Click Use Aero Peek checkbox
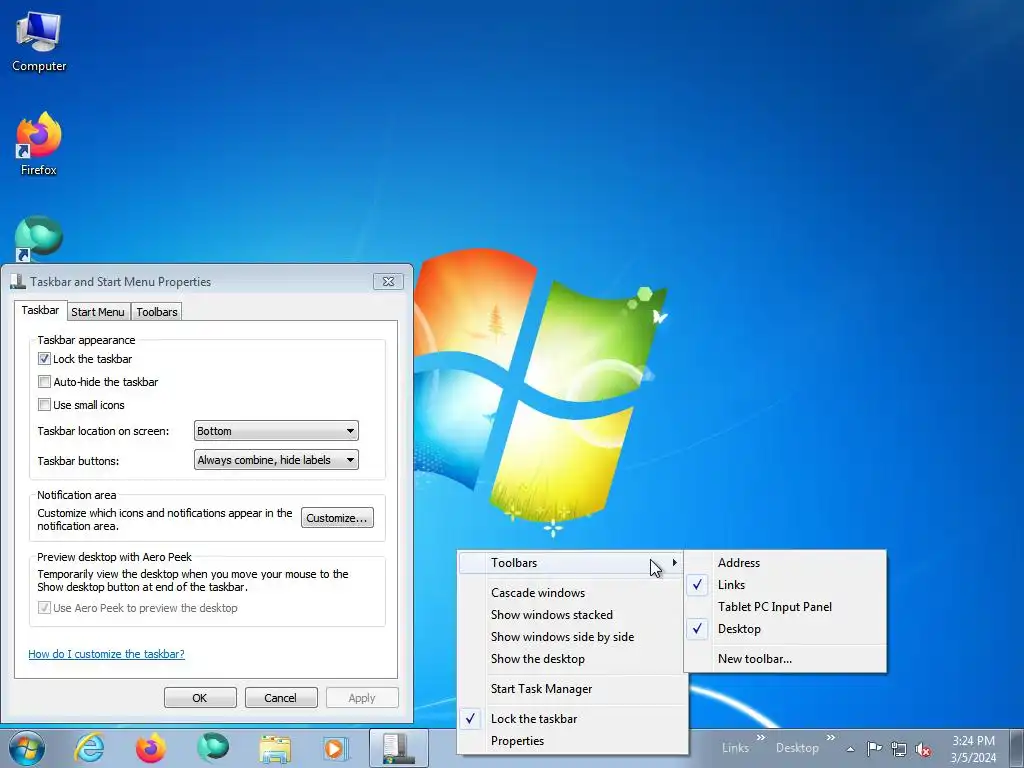 pyautogui.click(x=44, y=607)
